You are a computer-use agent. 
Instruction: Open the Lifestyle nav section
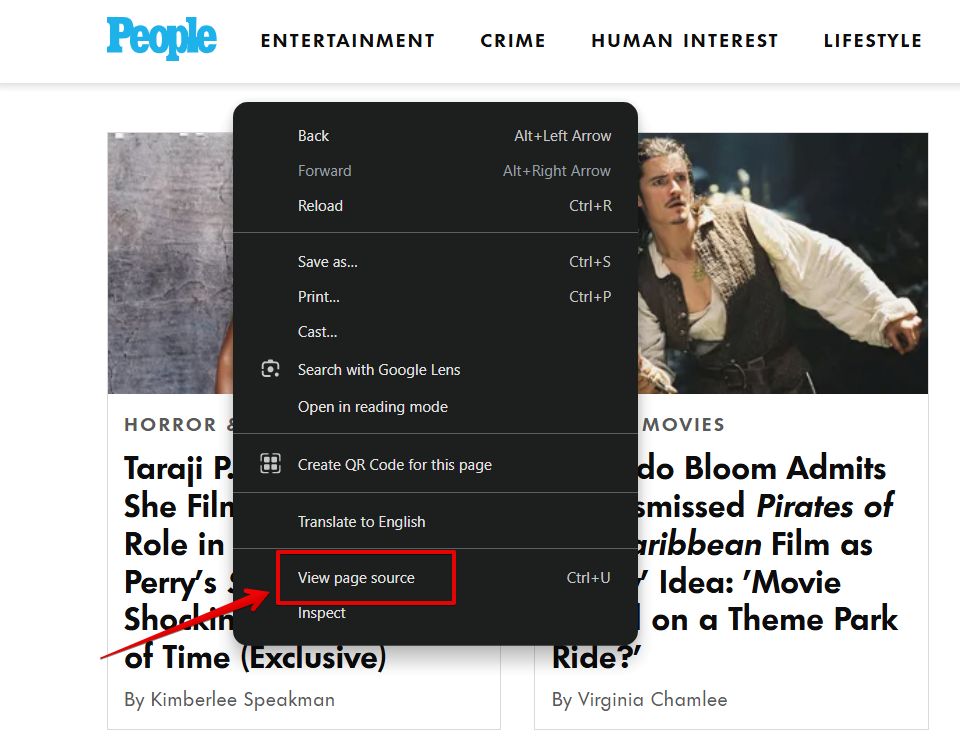(x=872, y=41)
